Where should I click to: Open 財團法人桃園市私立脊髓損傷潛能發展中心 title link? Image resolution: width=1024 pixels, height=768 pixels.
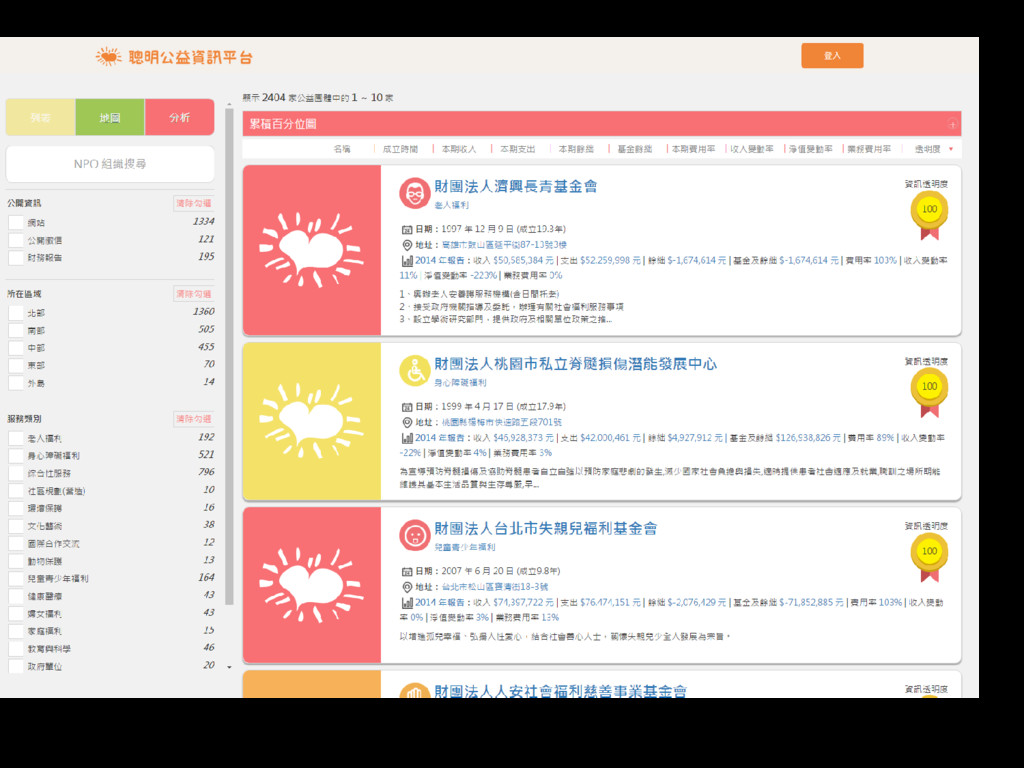tap(575, 364)
